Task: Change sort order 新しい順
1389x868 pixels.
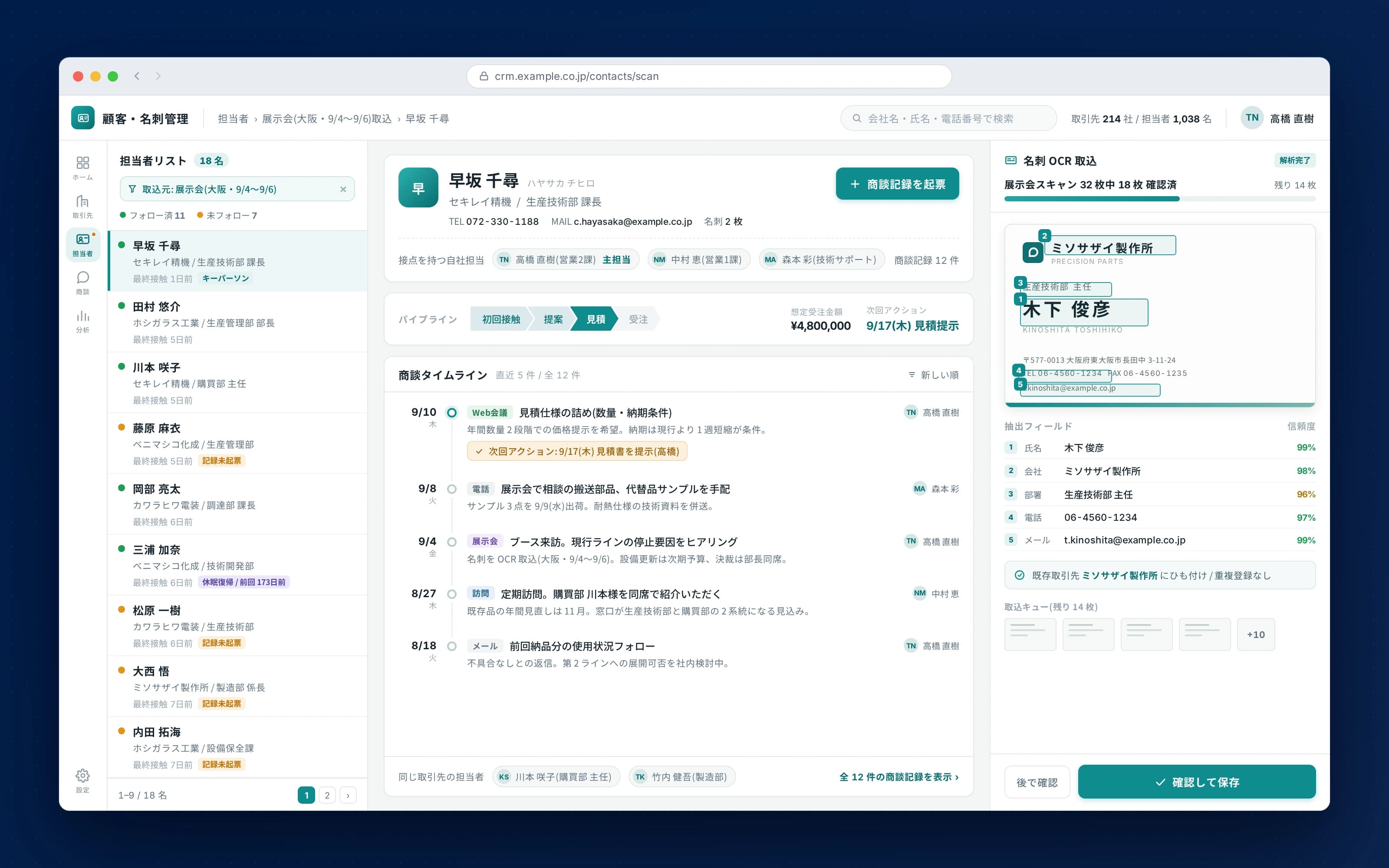Action: [x=933, y=375]
